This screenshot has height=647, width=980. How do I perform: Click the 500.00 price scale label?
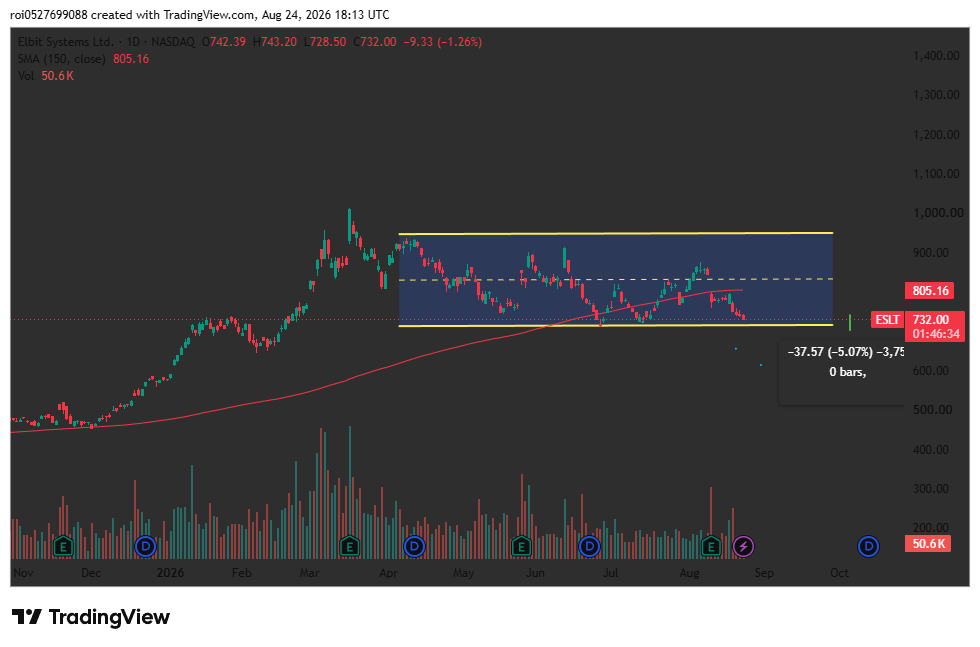point(932,410)
